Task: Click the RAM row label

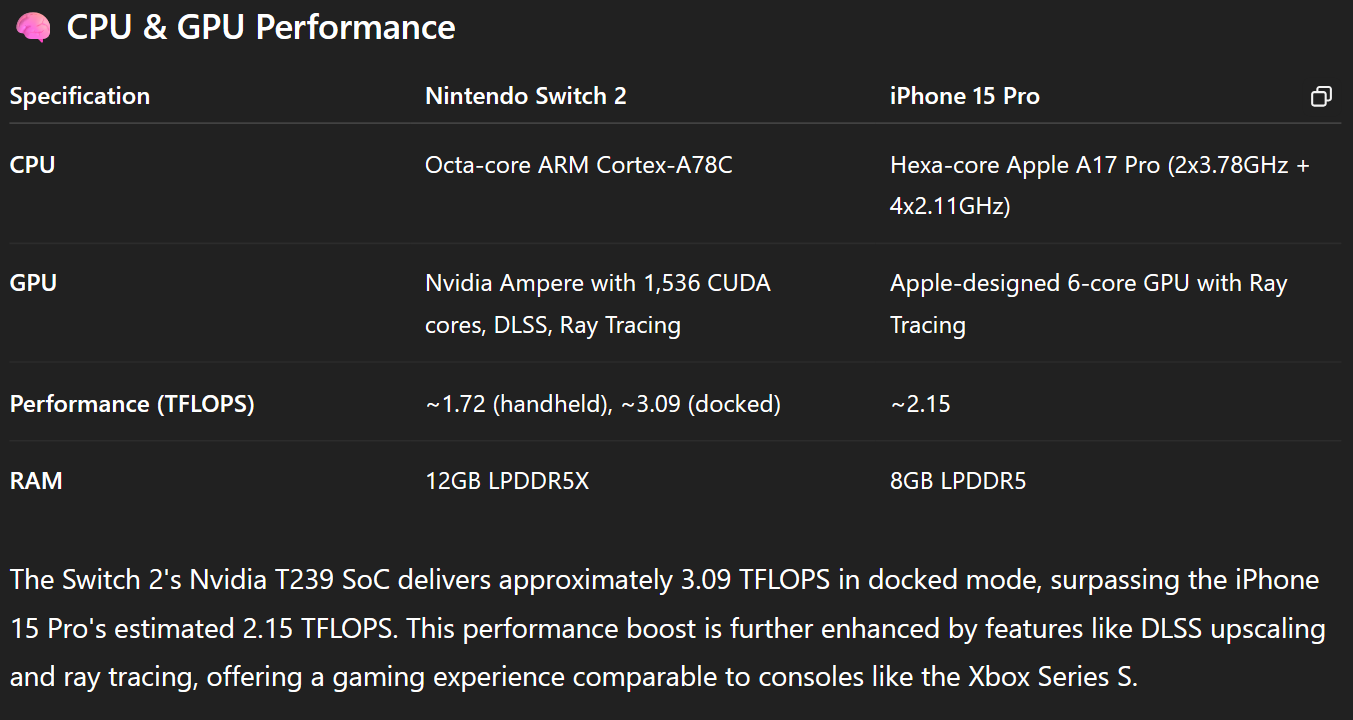Action: pos(36,481)
